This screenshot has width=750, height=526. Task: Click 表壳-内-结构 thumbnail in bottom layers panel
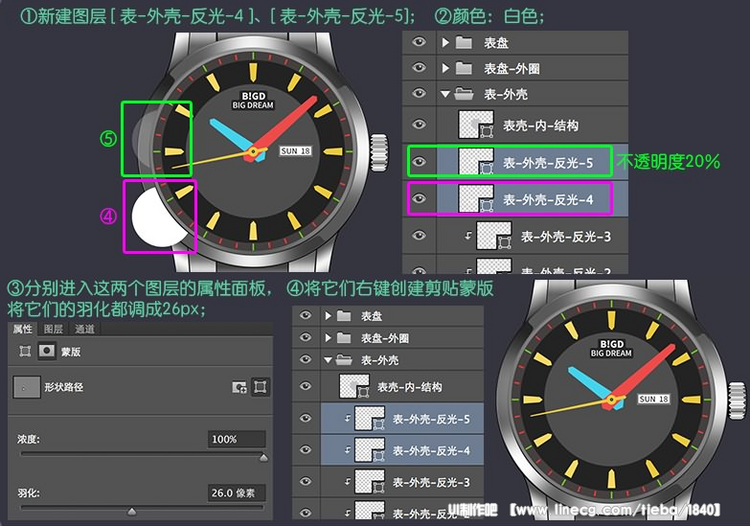pyautogui.click(x=354, y=386)
